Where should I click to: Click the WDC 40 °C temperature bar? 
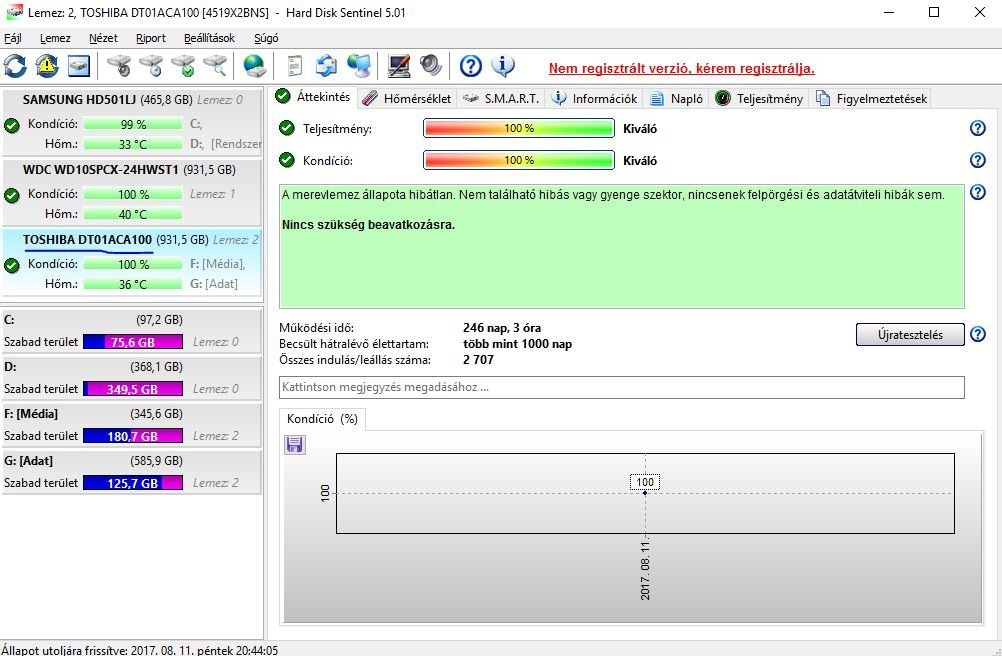pyautogui.click(x=133, y=214)
